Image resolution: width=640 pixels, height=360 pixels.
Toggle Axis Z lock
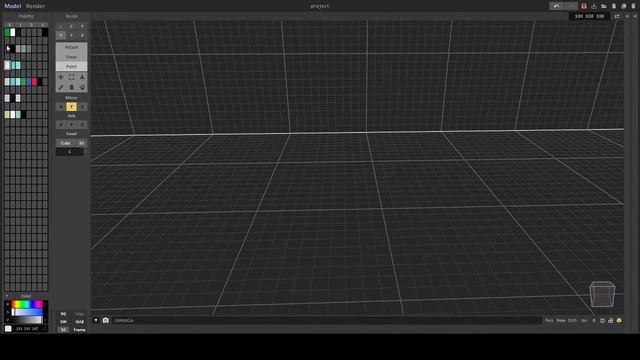pos(82,124)
